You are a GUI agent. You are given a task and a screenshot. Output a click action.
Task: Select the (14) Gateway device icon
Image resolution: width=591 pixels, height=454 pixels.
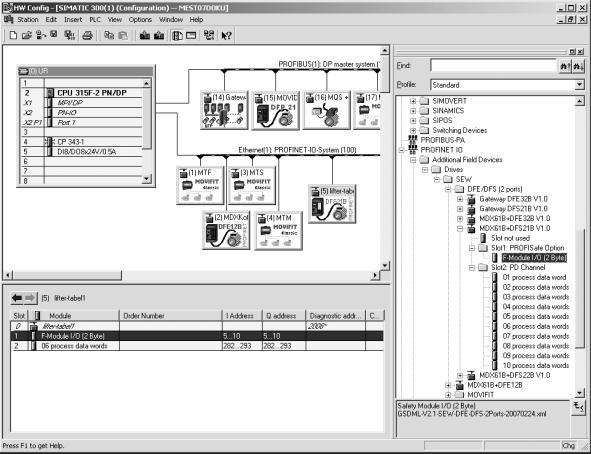(224, 110)
